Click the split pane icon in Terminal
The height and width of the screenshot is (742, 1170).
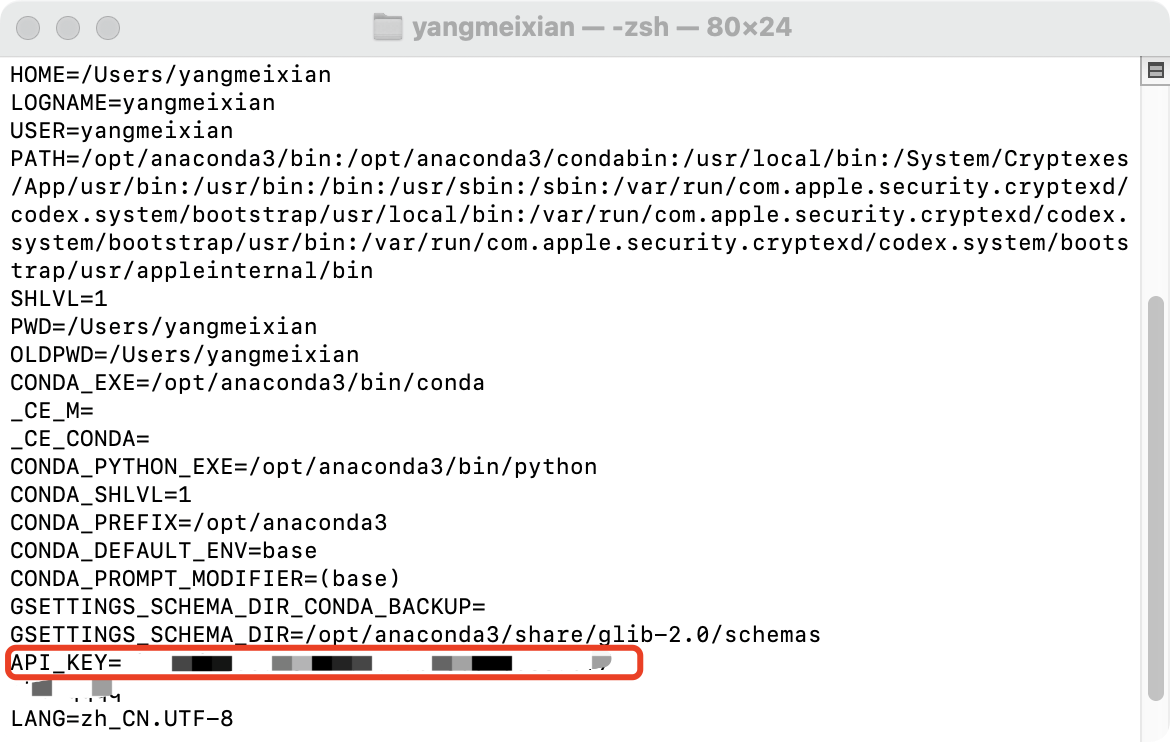[x=1156, y=68]
